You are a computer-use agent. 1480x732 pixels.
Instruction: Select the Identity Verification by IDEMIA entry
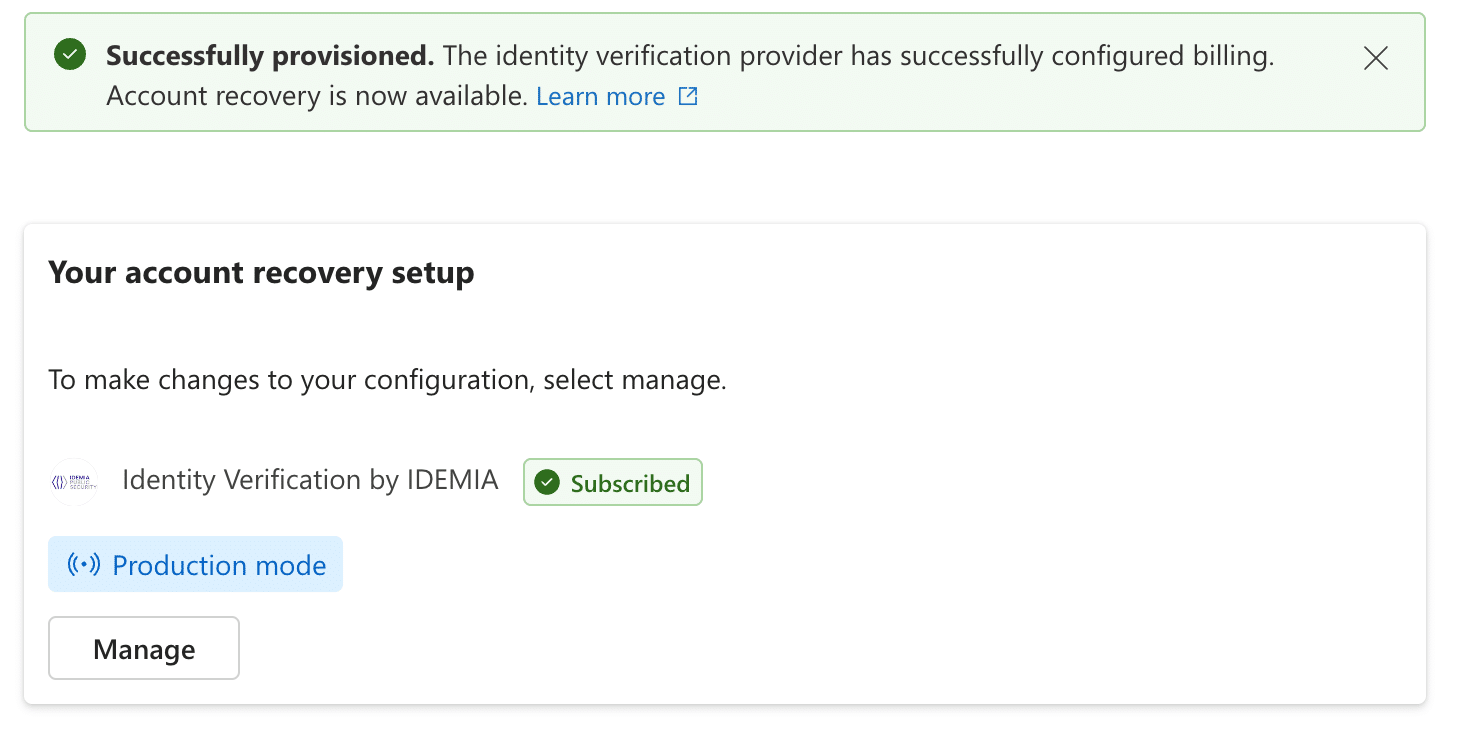pos(310,480)
